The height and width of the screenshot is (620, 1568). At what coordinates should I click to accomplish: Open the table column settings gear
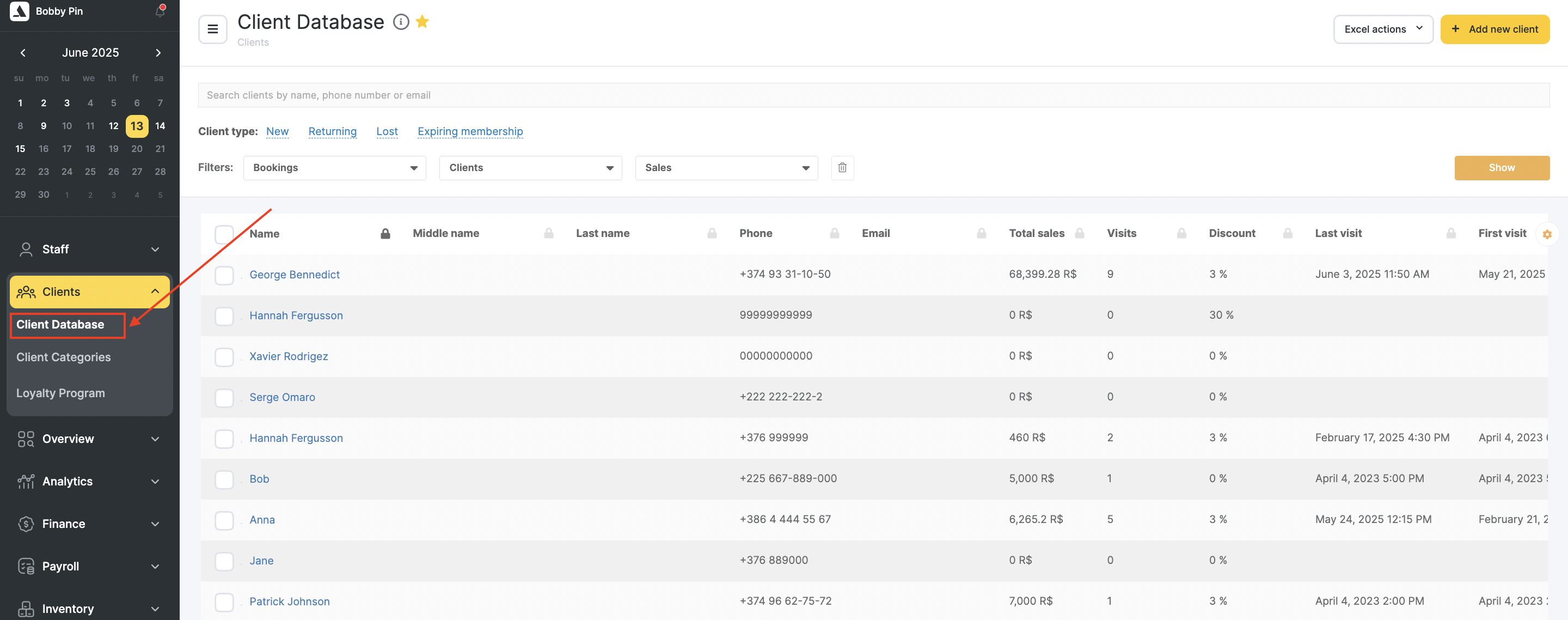1546,234
